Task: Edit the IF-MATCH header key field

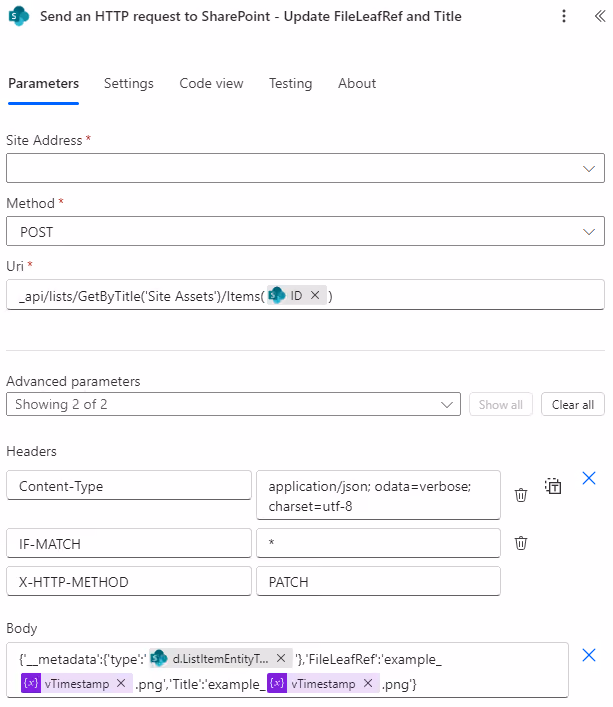Action: (129, 543)
